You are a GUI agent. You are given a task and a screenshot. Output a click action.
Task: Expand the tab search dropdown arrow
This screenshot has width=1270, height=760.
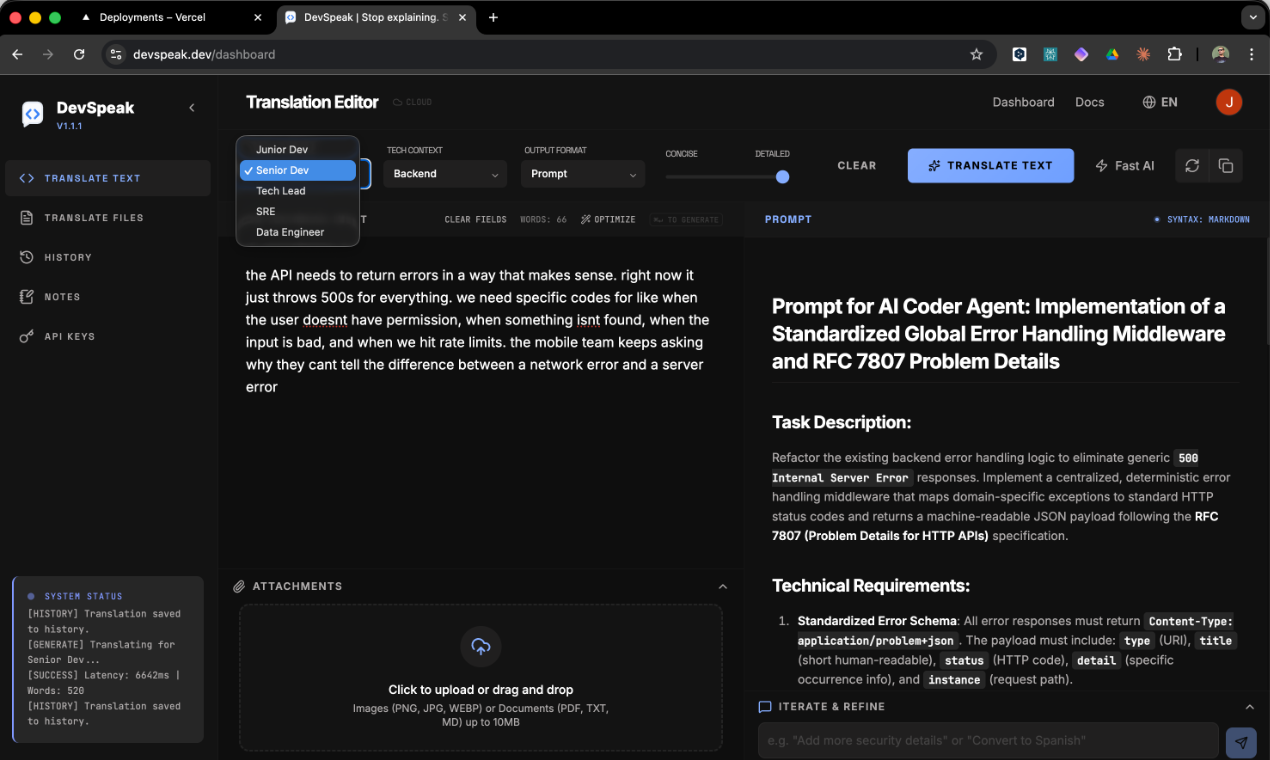tap(1251, 17)
